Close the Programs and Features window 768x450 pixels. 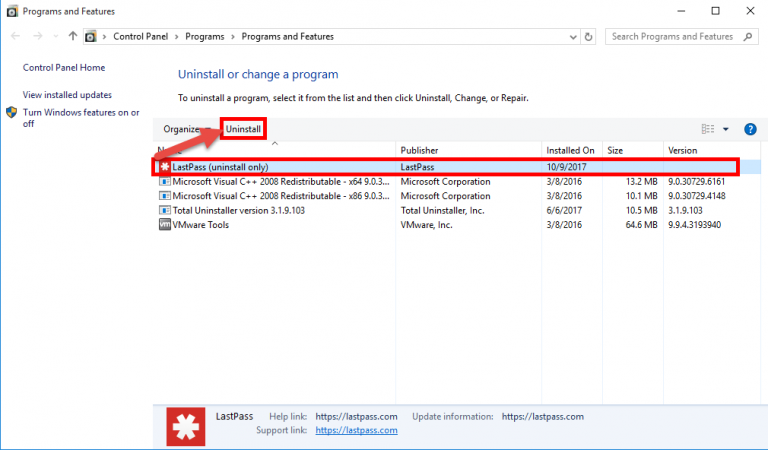[x=750, y=11]
